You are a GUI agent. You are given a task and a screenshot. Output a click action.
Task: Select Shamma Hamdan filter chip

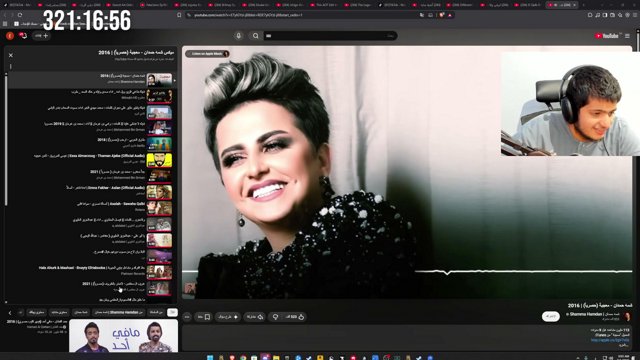[x=118, y=312]
